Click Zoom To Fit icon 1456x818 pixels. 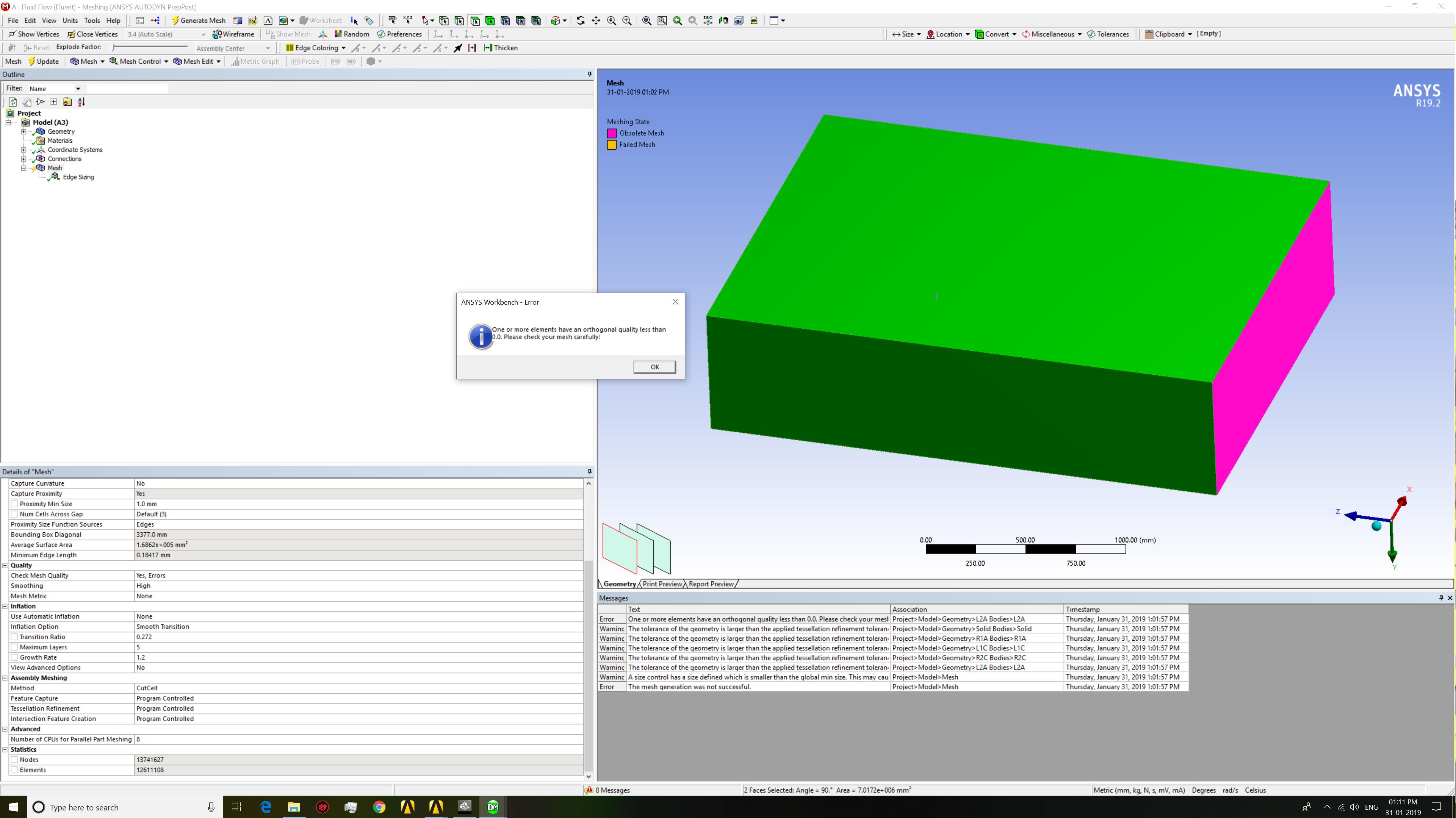coord(647,20)
